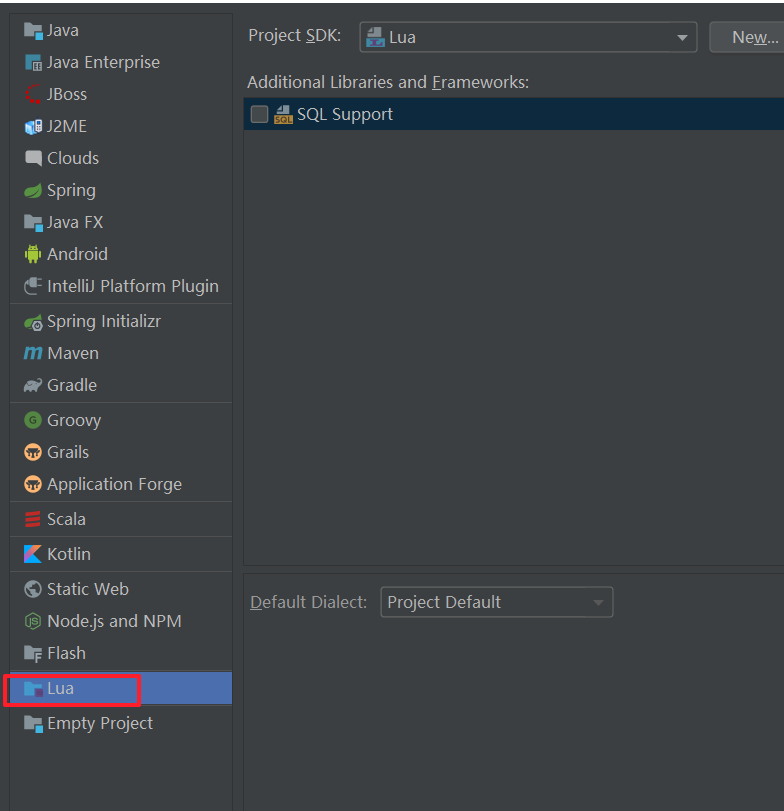Select the Scala red stripes icon
784x811 pixels.
[x=33, y=519]
